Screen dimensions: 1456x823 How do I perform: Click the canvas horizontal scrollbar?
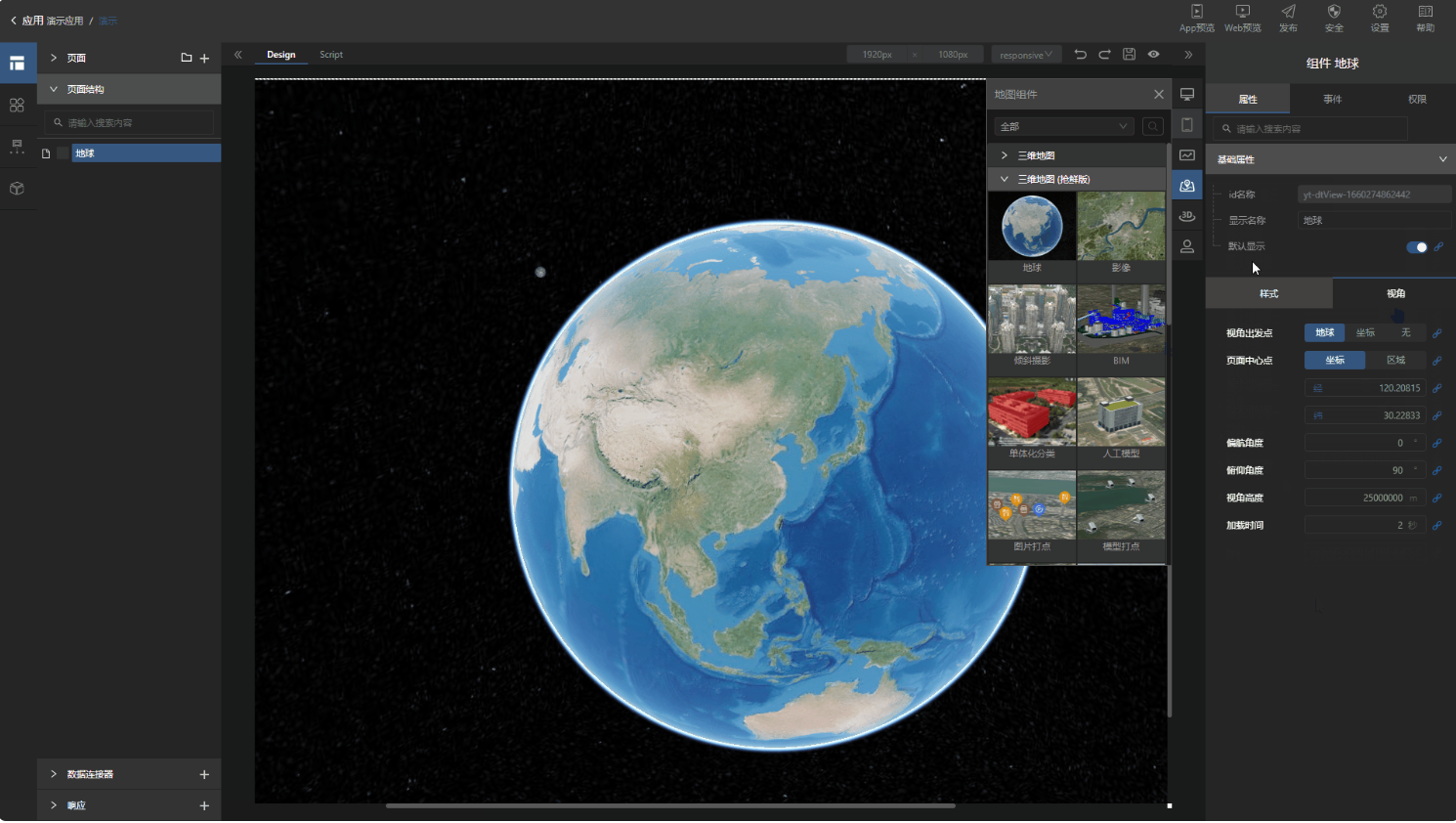pos(670,806)
